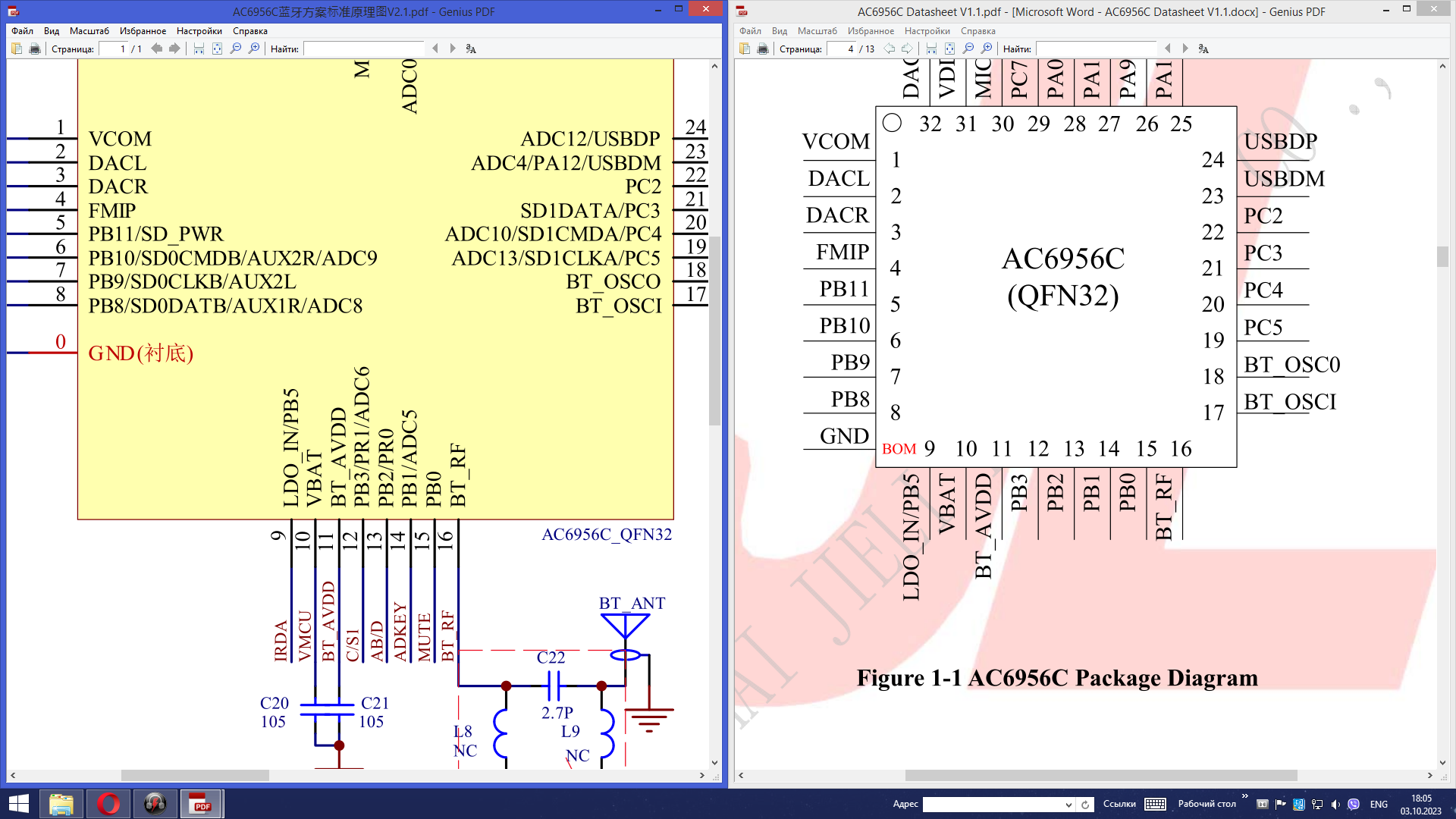Zoom in using magnifier in left toolbar
1456x819 pixels.
point(254,49)
